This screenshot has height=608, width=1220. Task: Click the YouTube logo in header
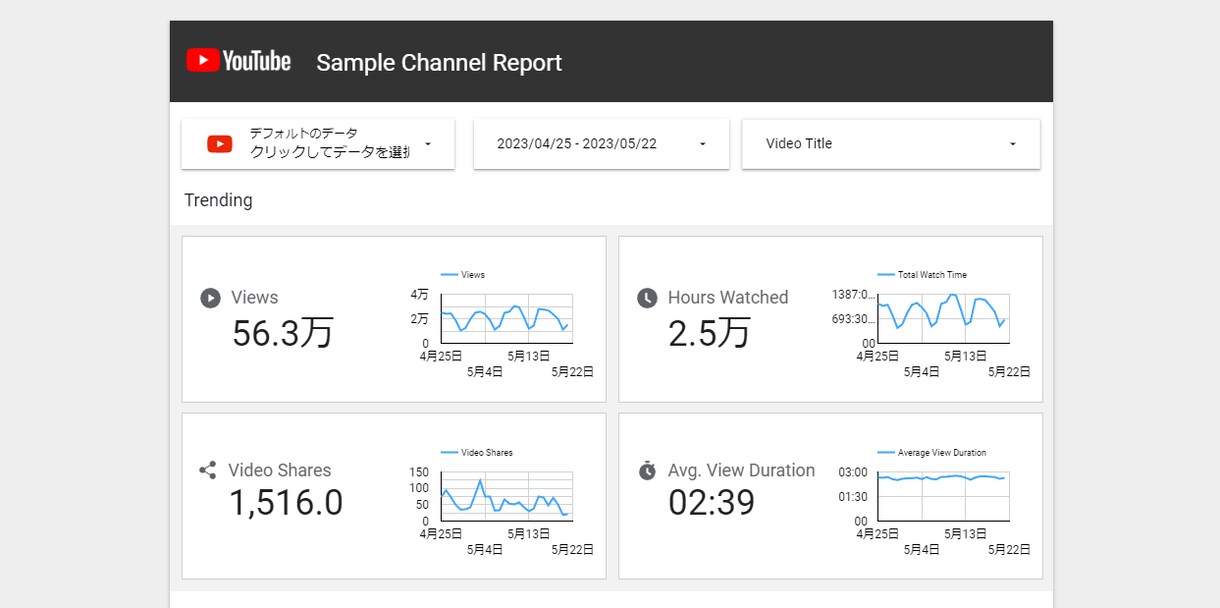pos(238,61)
